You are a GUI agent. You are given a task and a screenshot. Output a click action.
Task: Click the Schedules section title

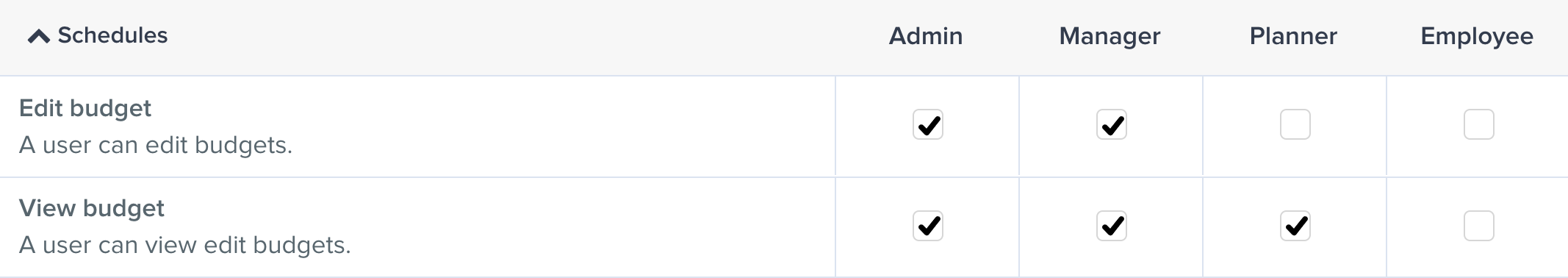pyautogui.click(x=112, y=35)
